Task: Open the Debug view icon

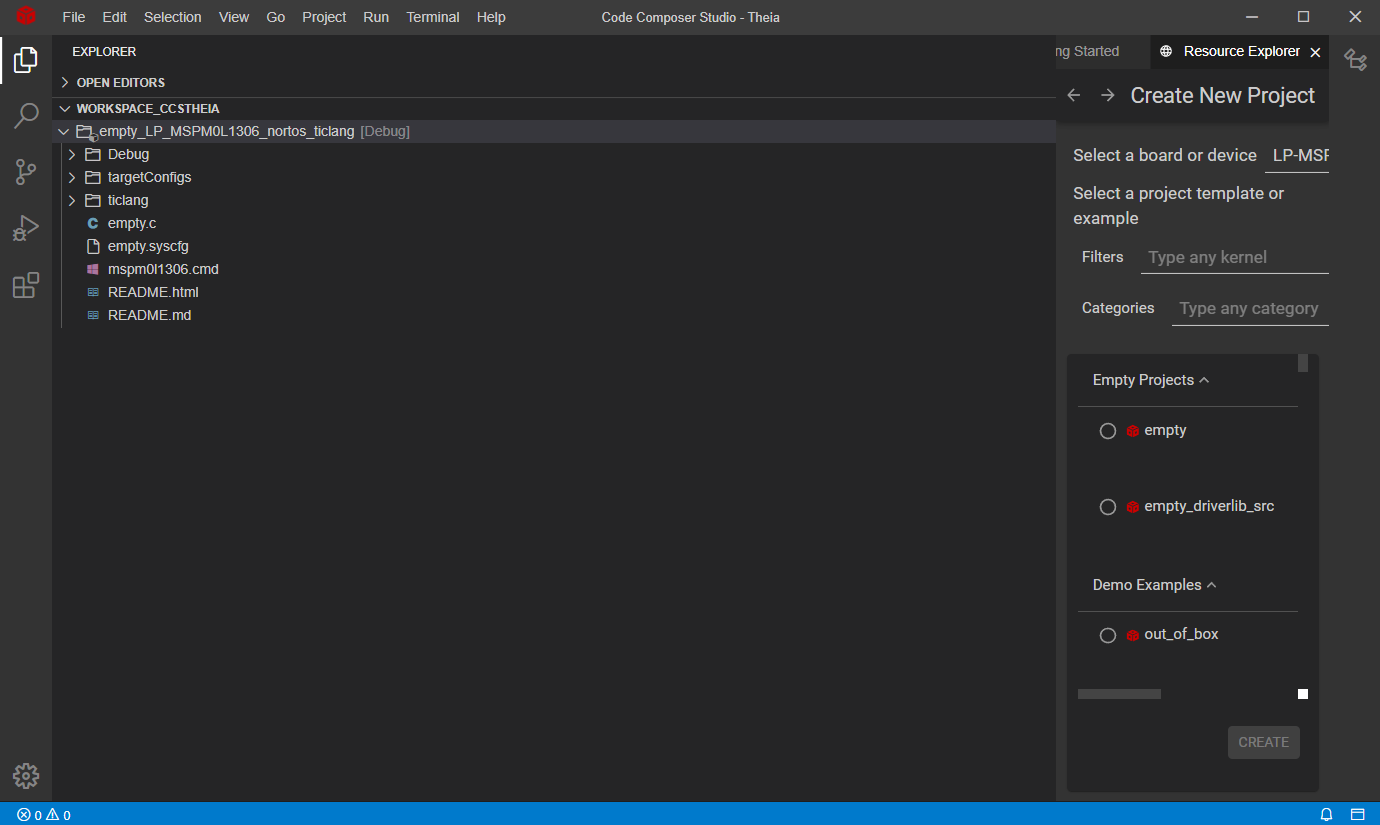Action: (x=26, y=229)
